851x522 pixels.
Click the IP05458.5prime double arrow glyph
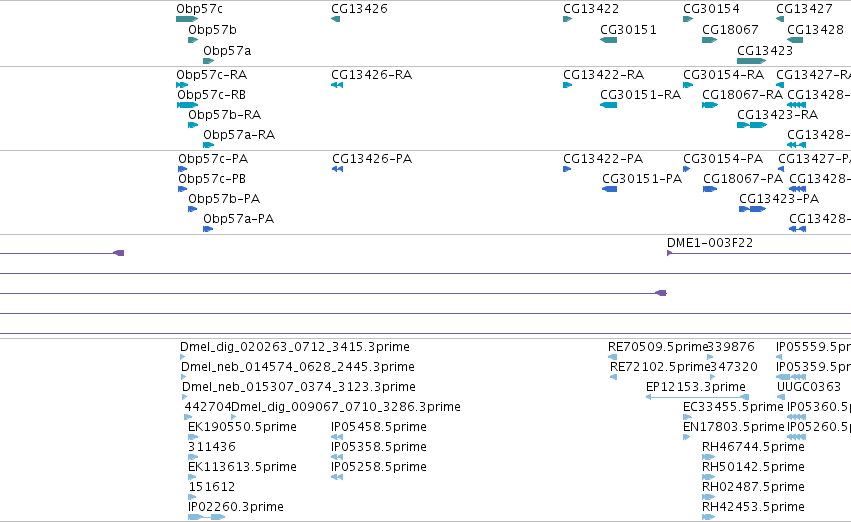coord(337,437)
